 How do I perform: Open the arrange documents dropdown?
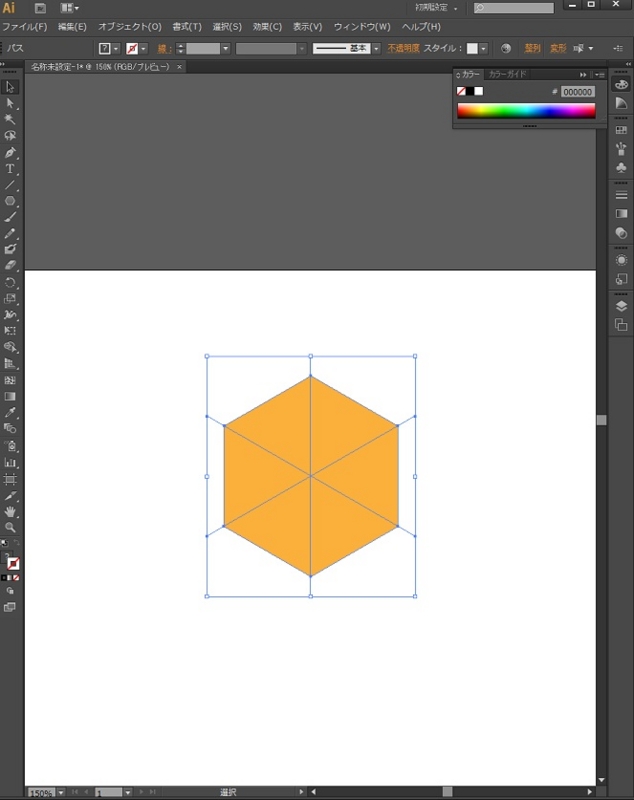click(69, 8)
